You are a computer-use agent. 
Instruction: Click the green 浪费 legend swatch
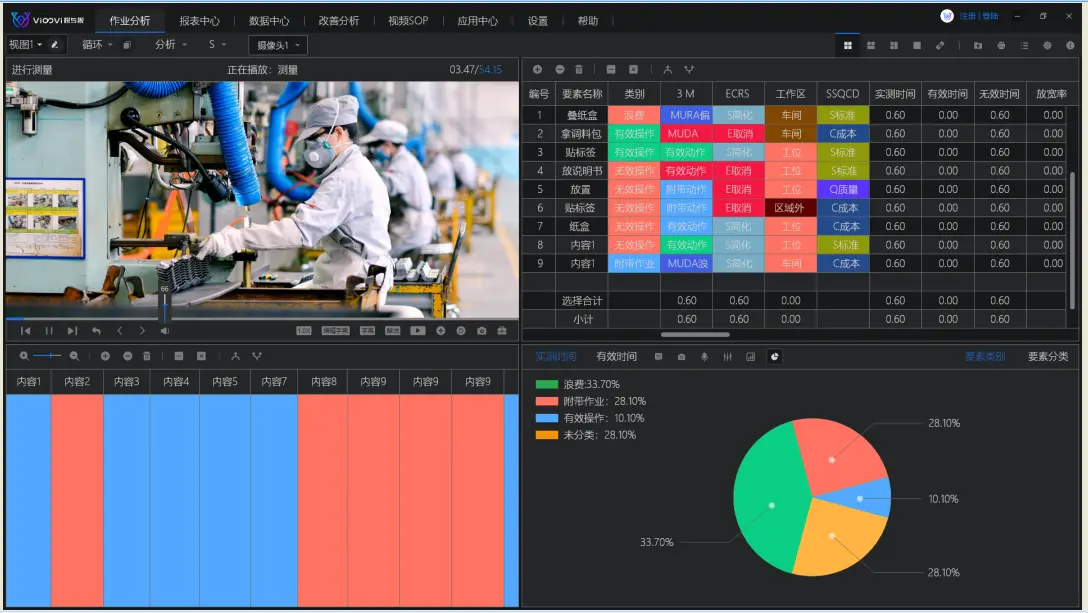(547, 384)
